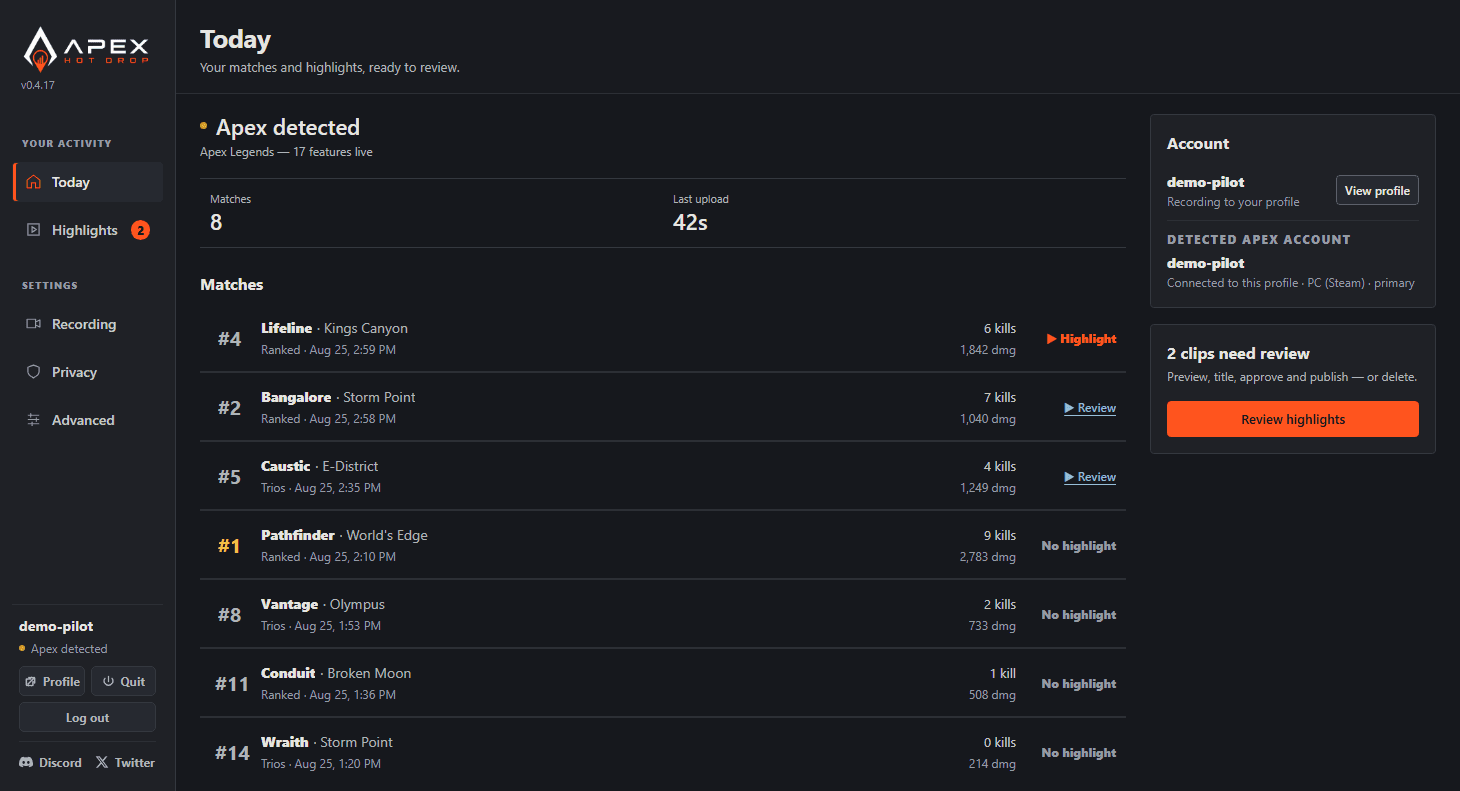Open the Twitter link
The image size is (1460, 791).
click(x=125, y=762)
